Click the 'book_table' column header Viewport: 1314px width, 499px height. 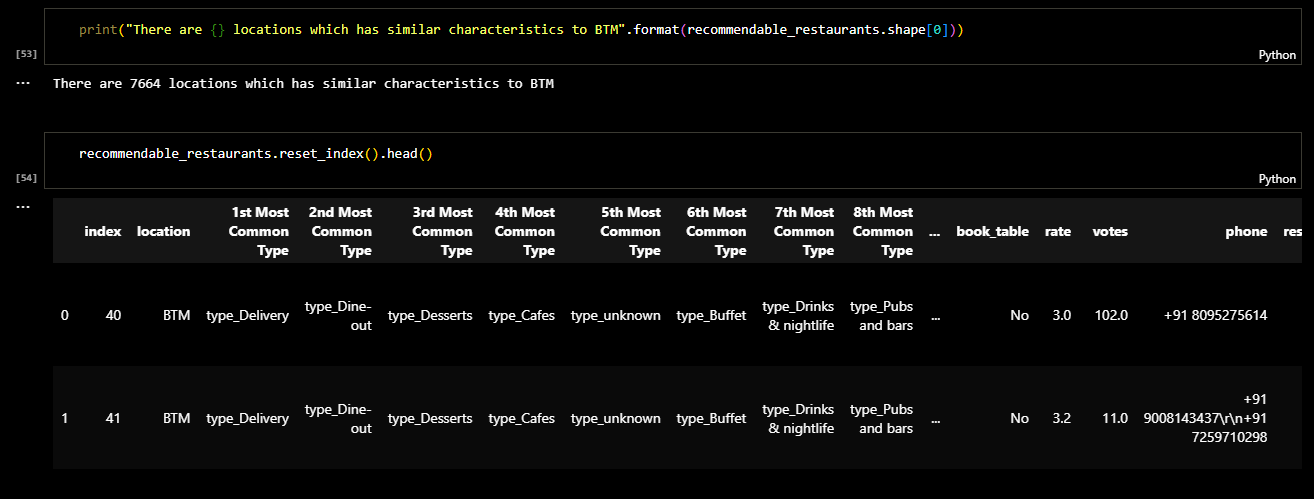point(991,231)
